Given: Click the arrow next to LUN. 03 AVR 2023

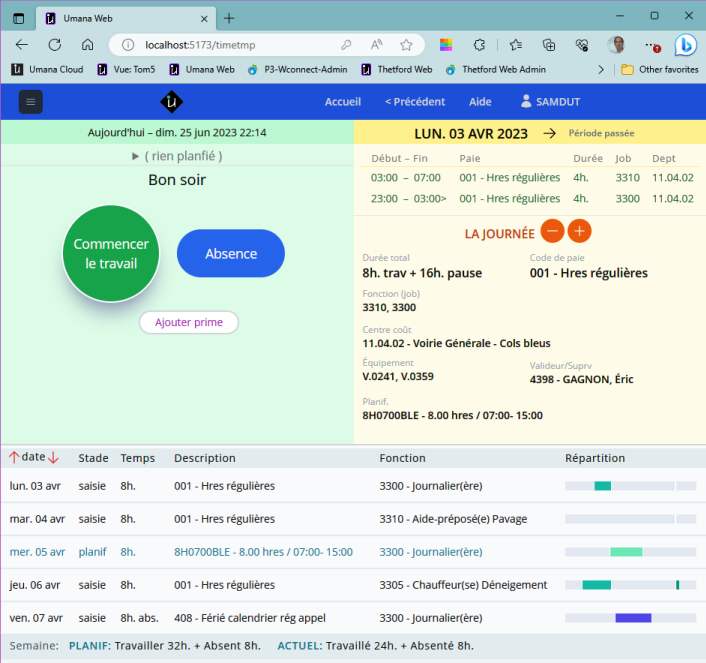Looking at the screenshot, I should pyautogui.click(x=549, y=133).
